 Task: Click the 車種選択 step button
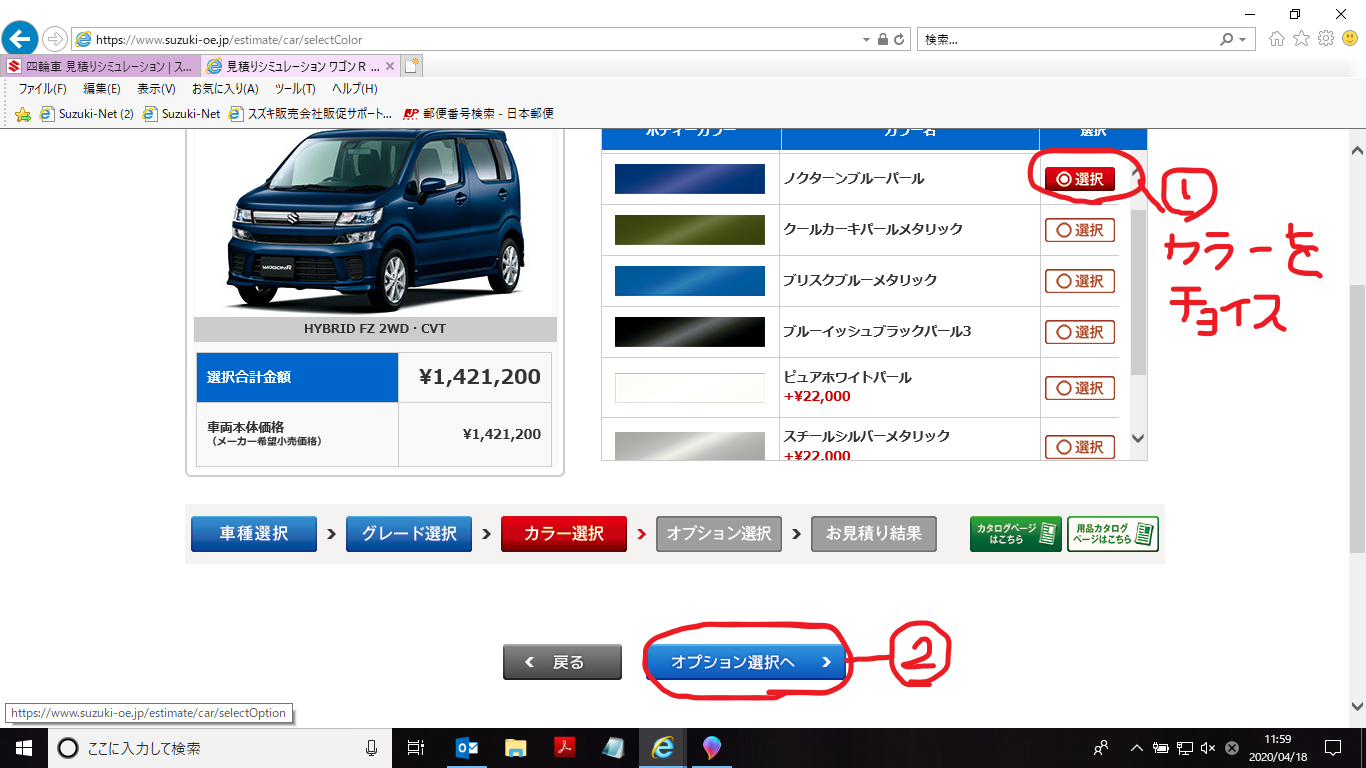click(x=254, y=534)
